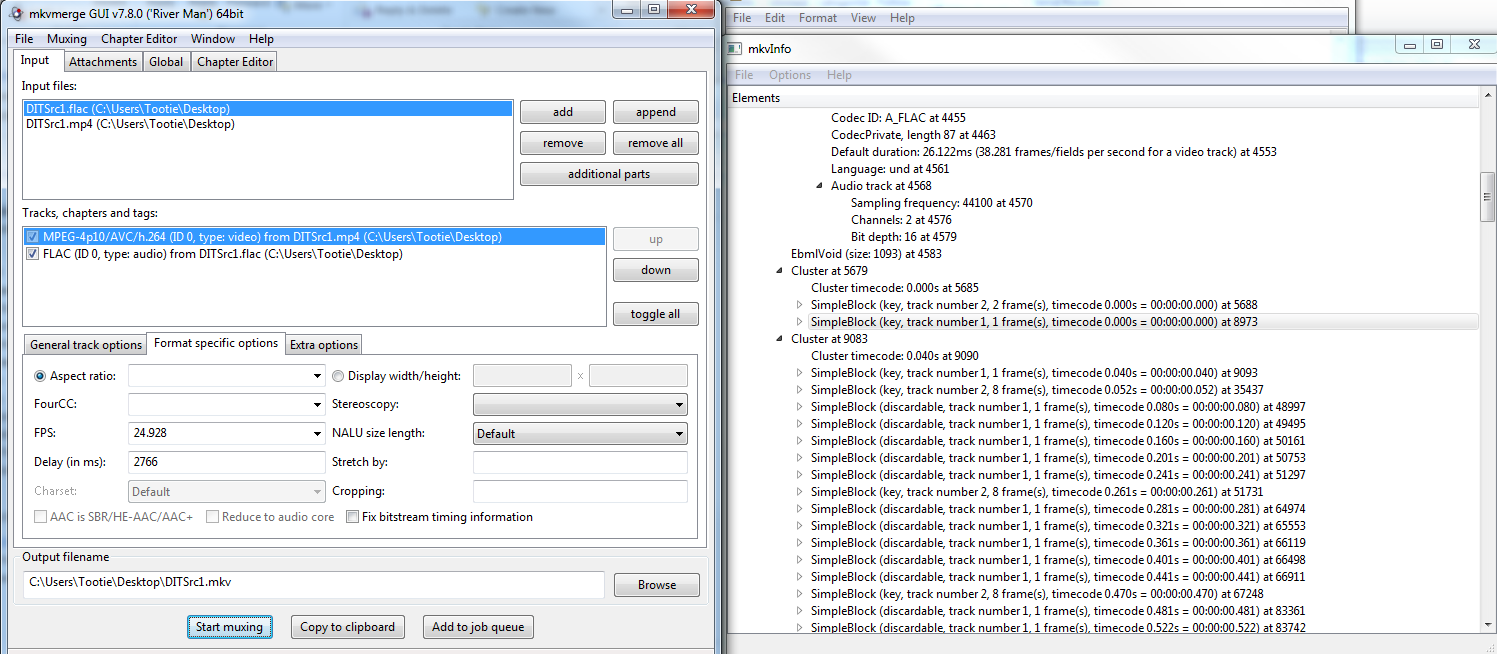Toggle the MPEG-4p10/AVC/h.264 video track checkbox
Screen dimensions: 1497x654
(x=34, y=237)
